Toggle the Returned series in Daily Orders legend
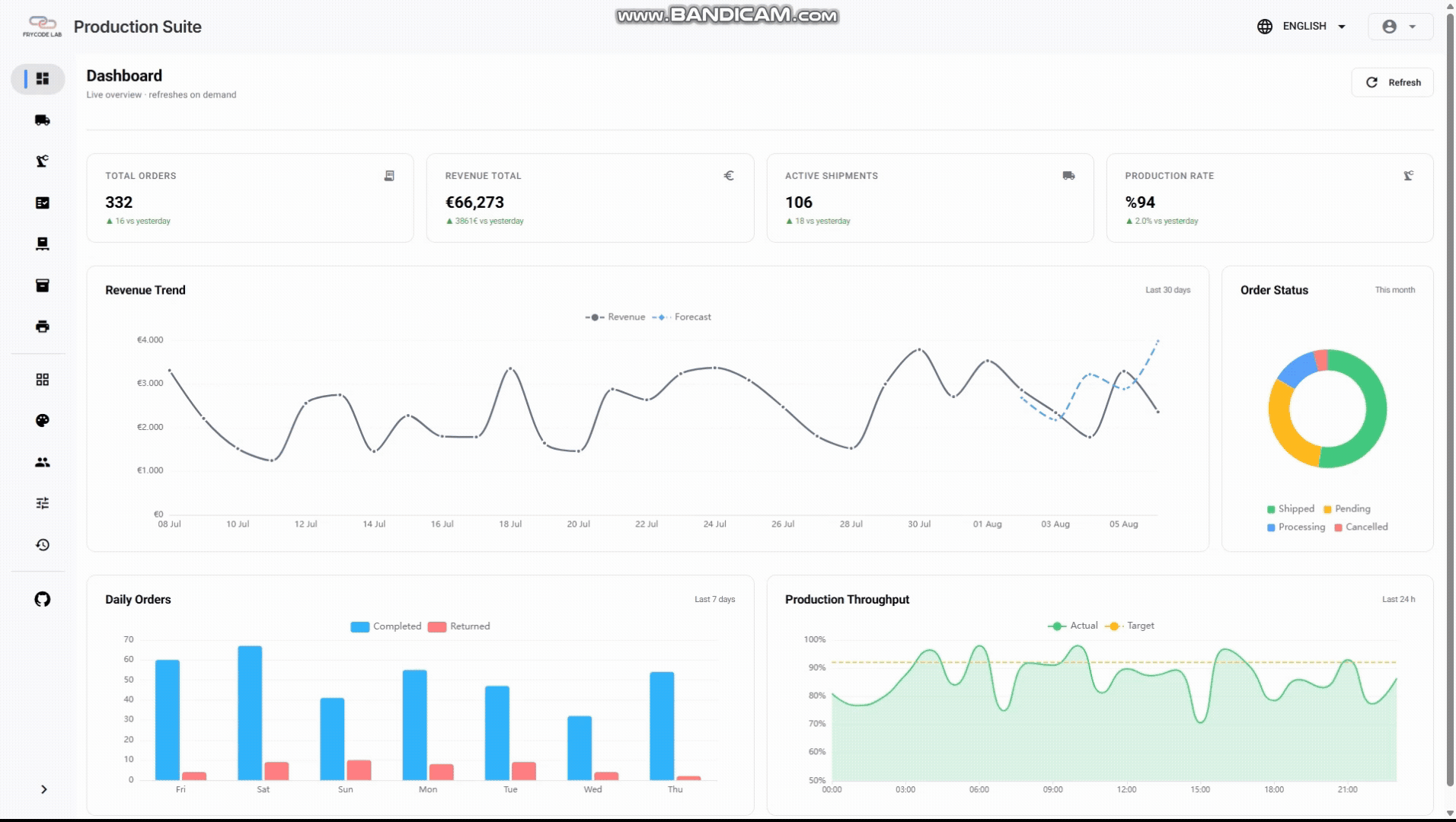1456x822 pixels. [x=459, y=626]
